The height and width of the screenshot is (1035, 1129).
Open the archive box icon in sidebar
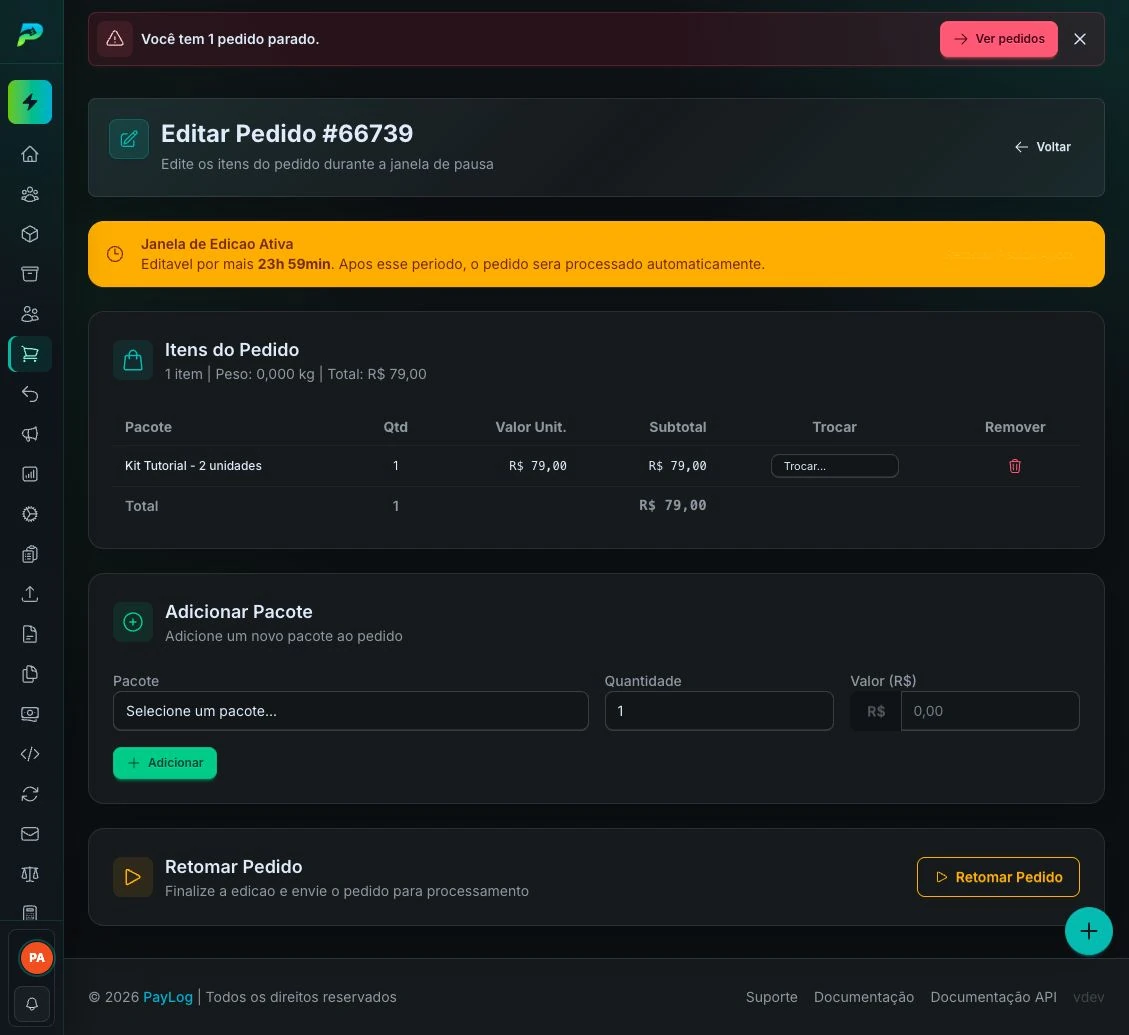pyautogui.click(x=30, y=274)
